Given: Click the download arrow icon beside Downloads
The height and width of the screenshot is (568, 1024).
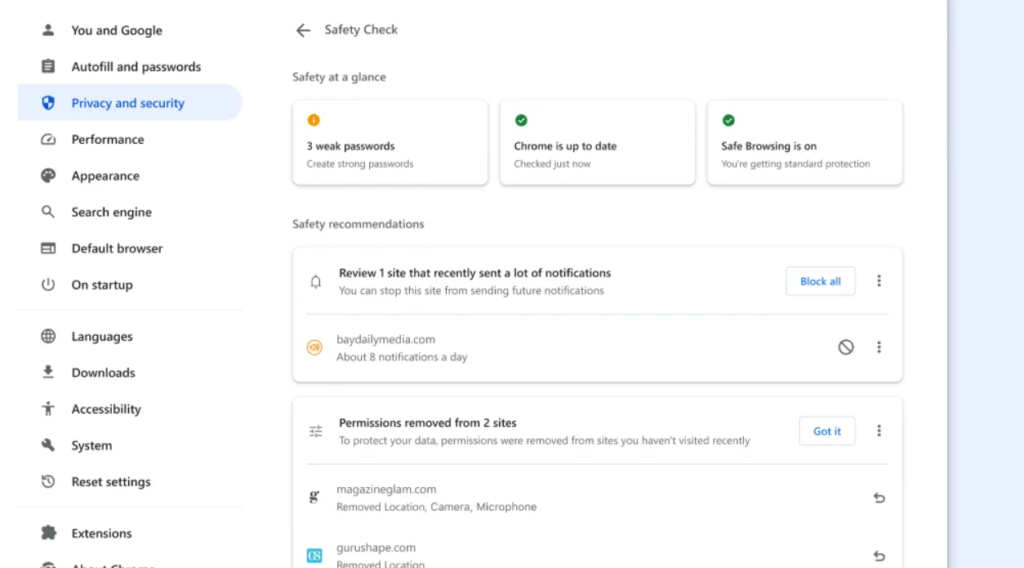Looking at the screenshot, I should 48,372.
